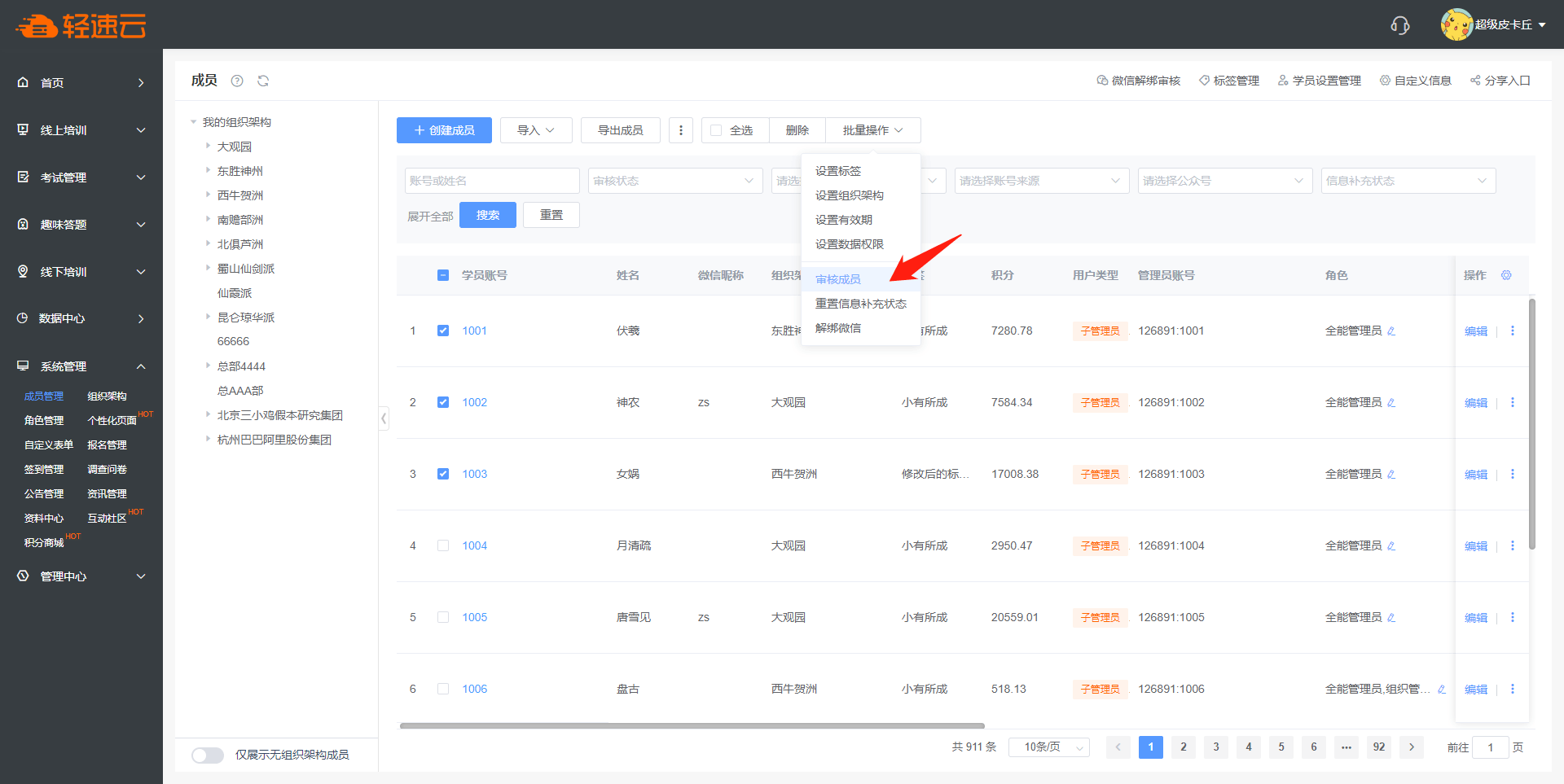Image resolution: width=1564 pixels, height=784 pixels.
Task: Choose 解绑微信 in the dropdown menu
Action: (x=838, y=328)
